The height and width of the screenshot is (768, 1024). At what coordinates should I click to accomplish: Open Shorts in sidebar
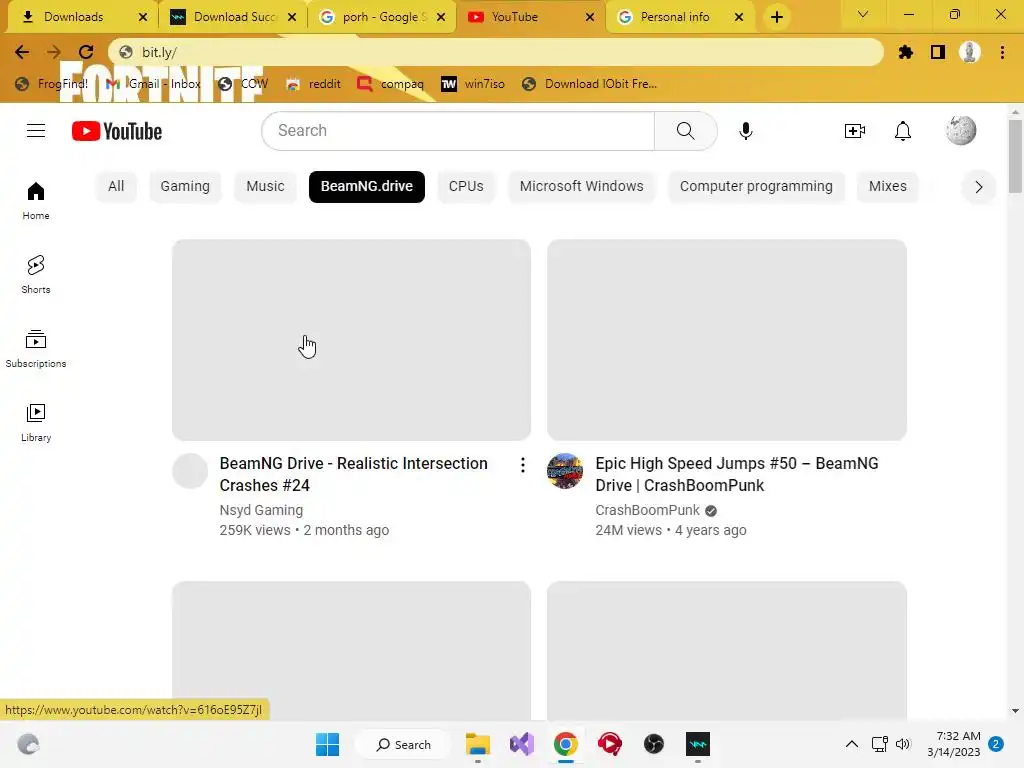36,274
